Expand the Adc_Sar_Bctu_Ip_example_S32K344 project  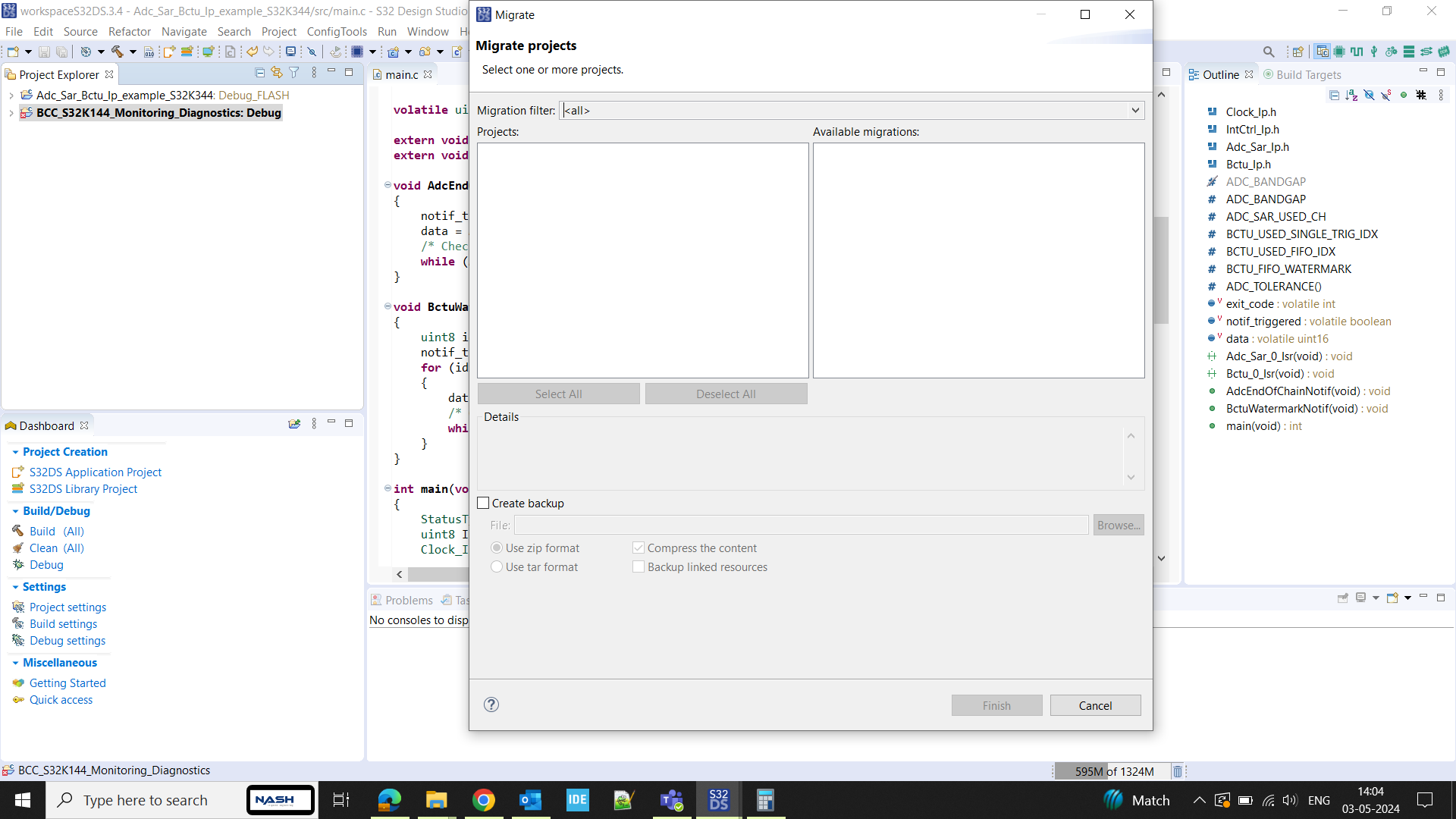click(x=11, y=95)
